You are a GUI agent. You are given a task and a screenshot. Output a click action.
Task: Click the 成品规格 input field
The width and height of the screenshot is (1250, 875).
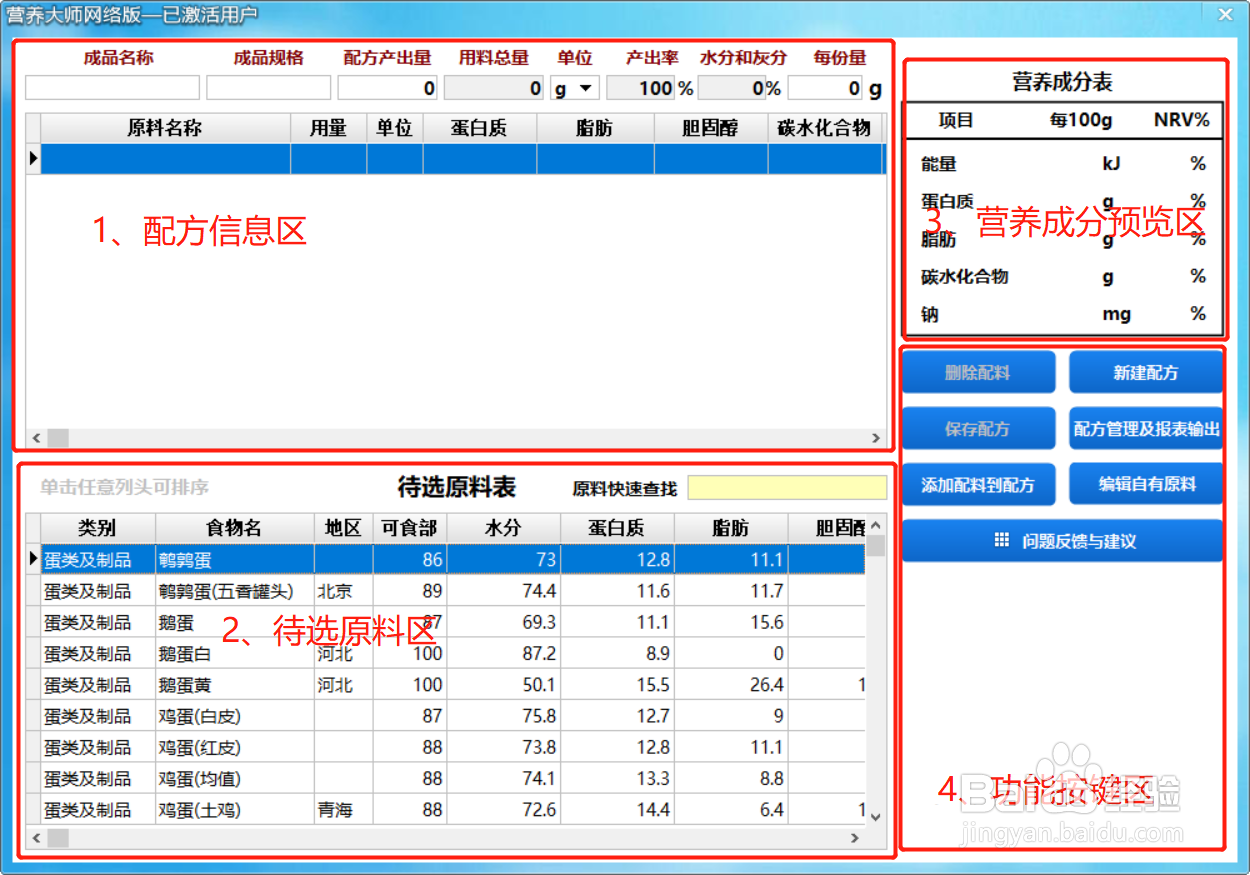[x=268, y=88]
